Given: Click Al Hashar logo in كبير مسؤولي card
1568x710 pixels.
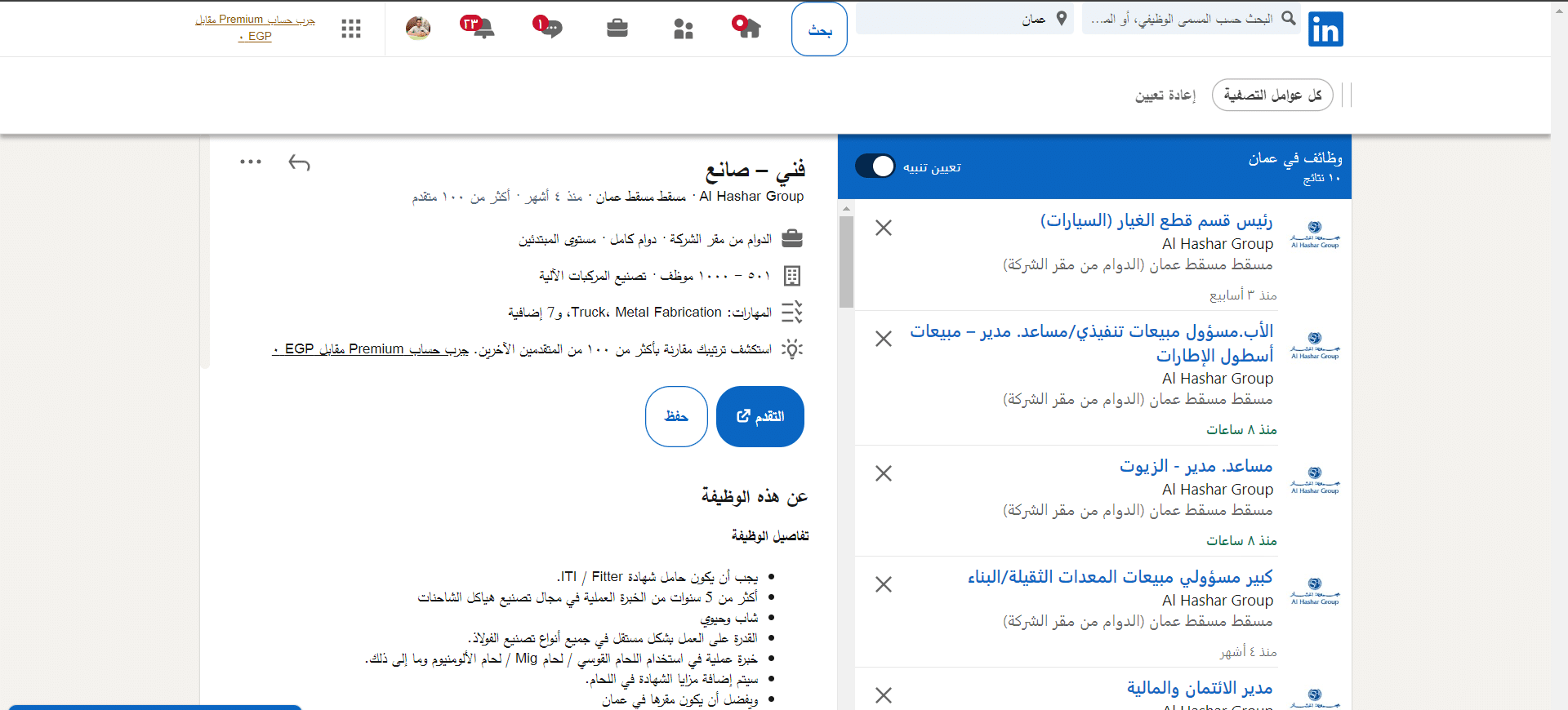Looking at the screenshot, I should [1315, 591].
